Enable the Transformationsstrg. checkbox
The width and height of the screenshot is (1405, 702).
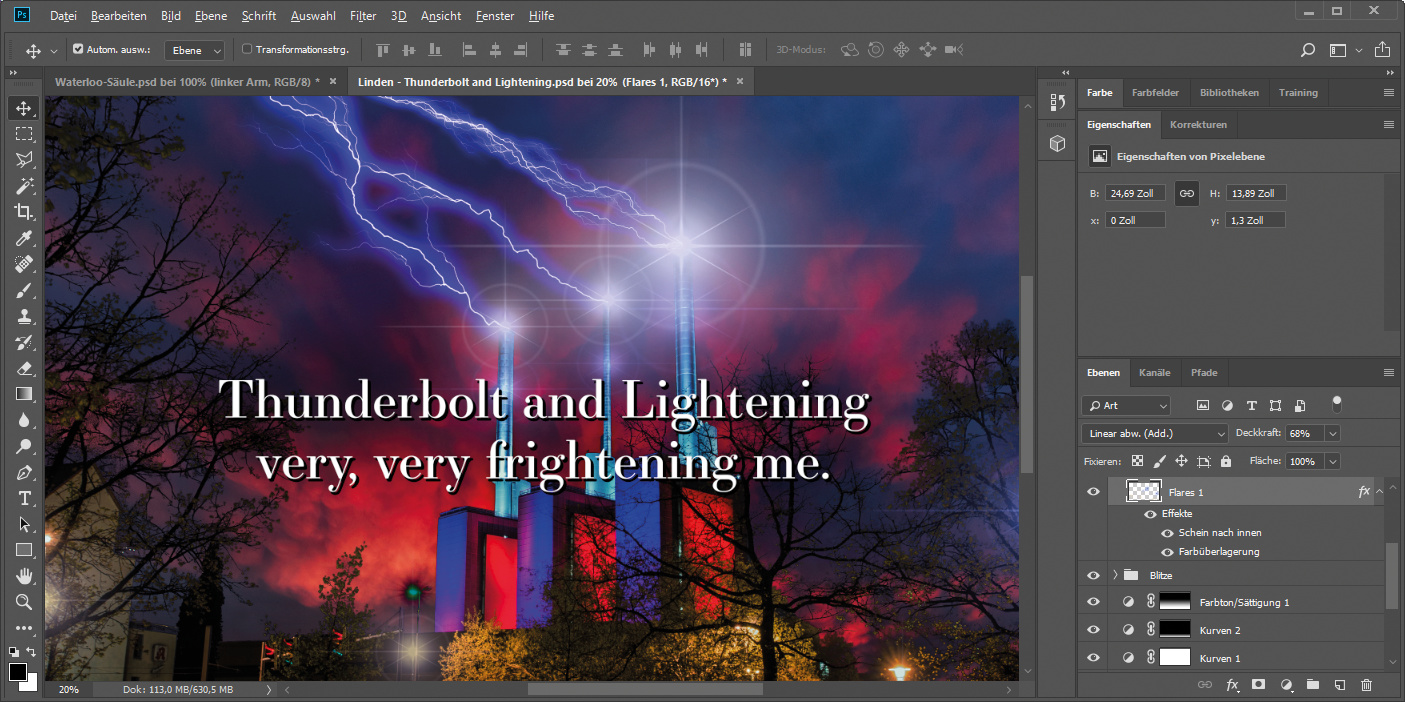pyautogui.click(x=248, y=49)
